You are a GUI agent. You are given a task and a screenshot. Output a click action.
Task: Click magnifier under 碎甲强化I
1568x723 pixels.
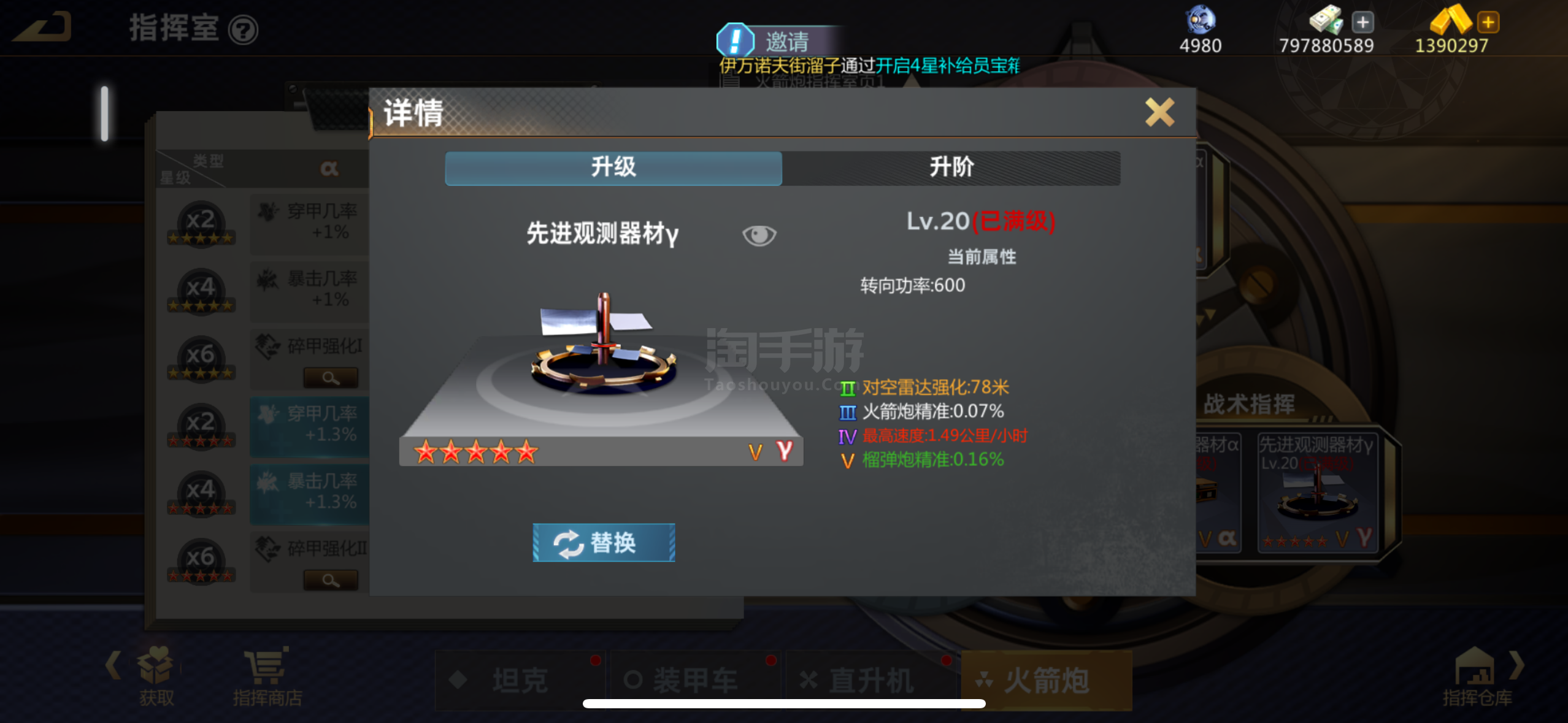[331, 378]
